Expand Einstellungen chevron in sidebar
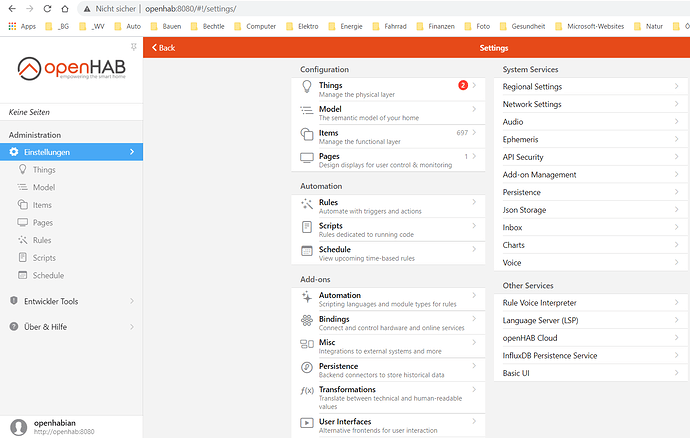Screen dimensions: 690x438 [132, 152]
